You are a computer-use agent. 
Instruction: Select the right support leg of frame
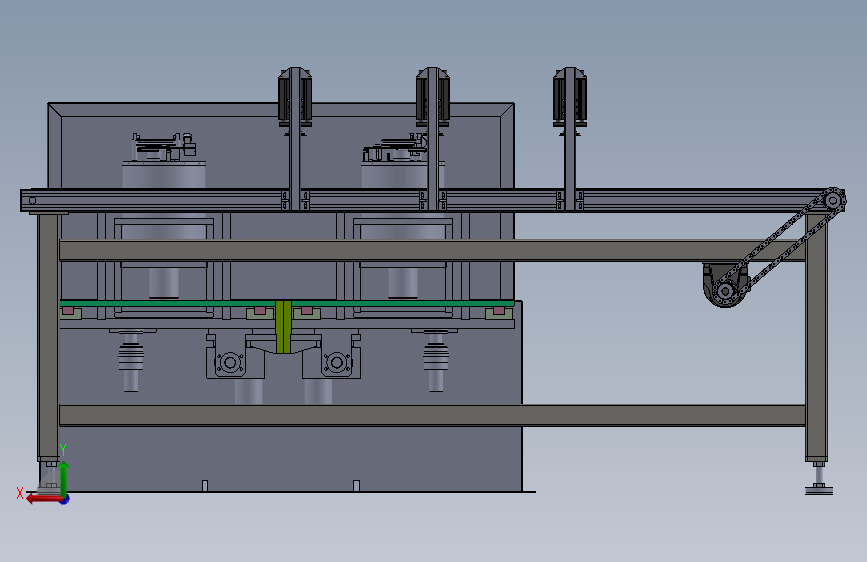816,335
